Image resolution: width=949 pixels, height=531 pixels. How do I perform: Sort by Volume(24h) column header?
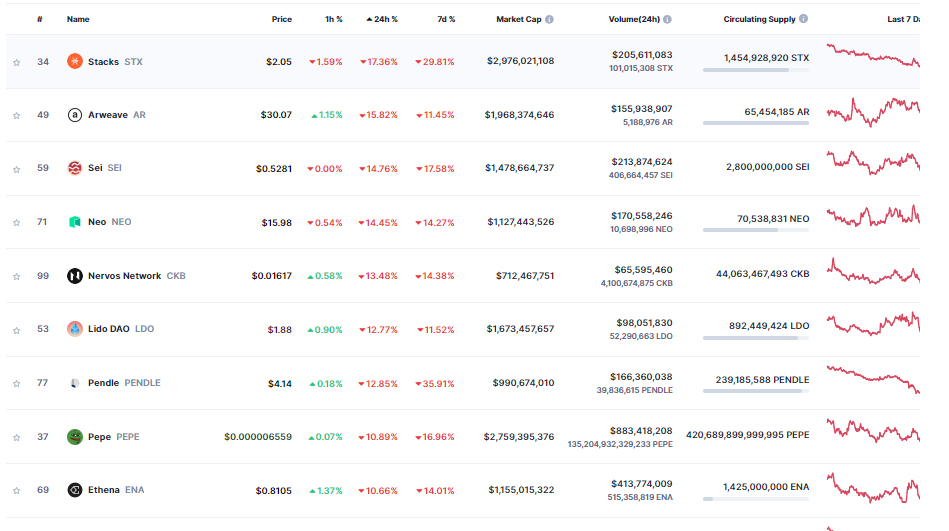tap(634, 19)
